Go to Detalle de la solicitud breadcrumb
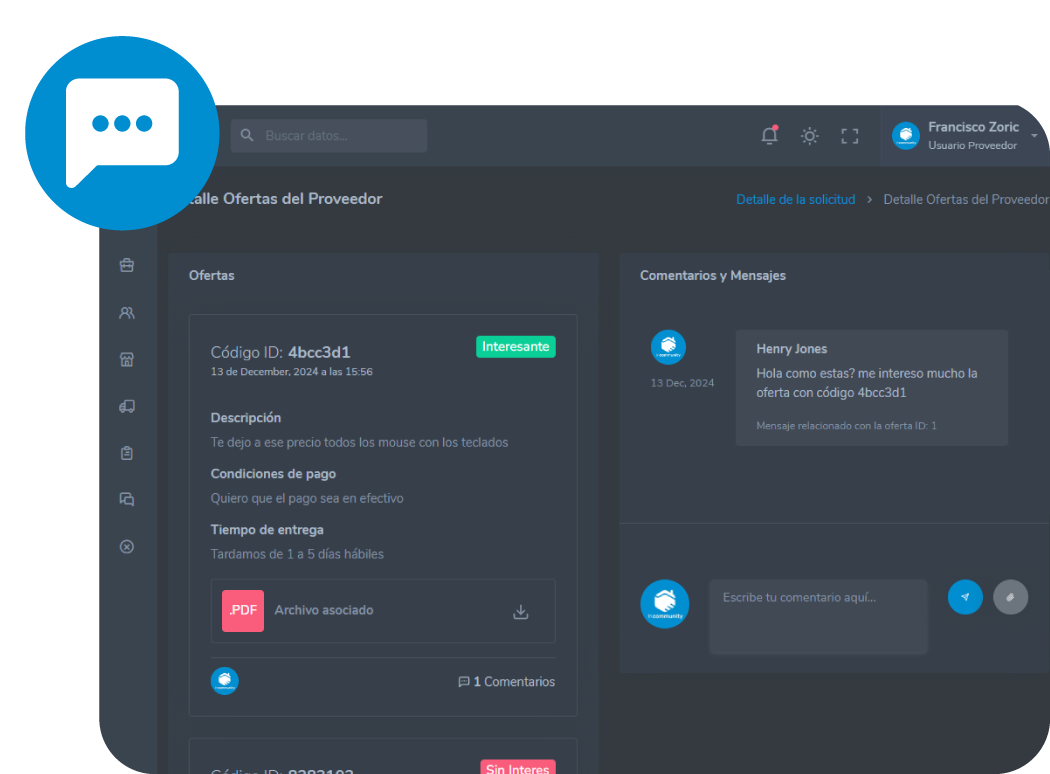The image size is (1050, 774). 795,199
